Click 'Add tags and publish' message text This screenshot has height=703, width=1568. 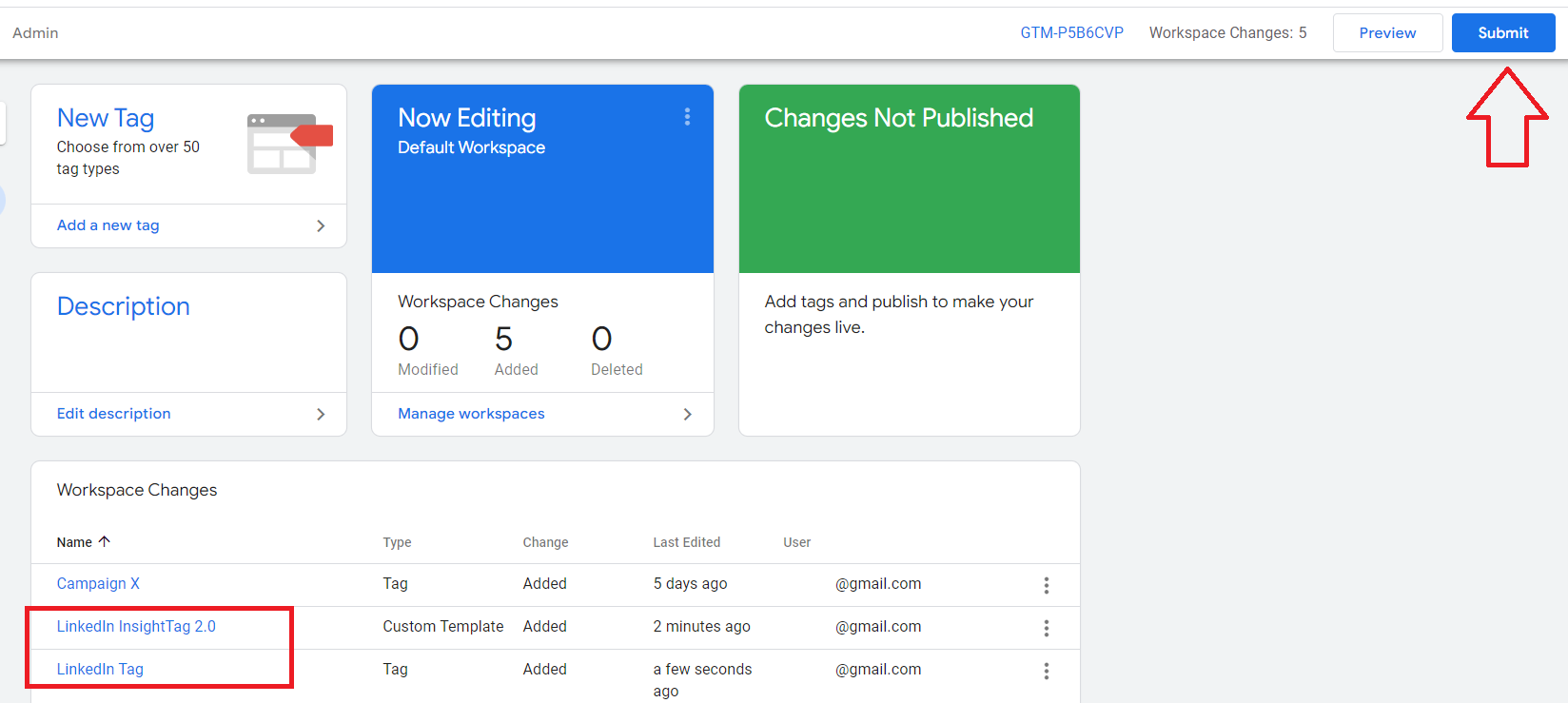pos(898,314)
